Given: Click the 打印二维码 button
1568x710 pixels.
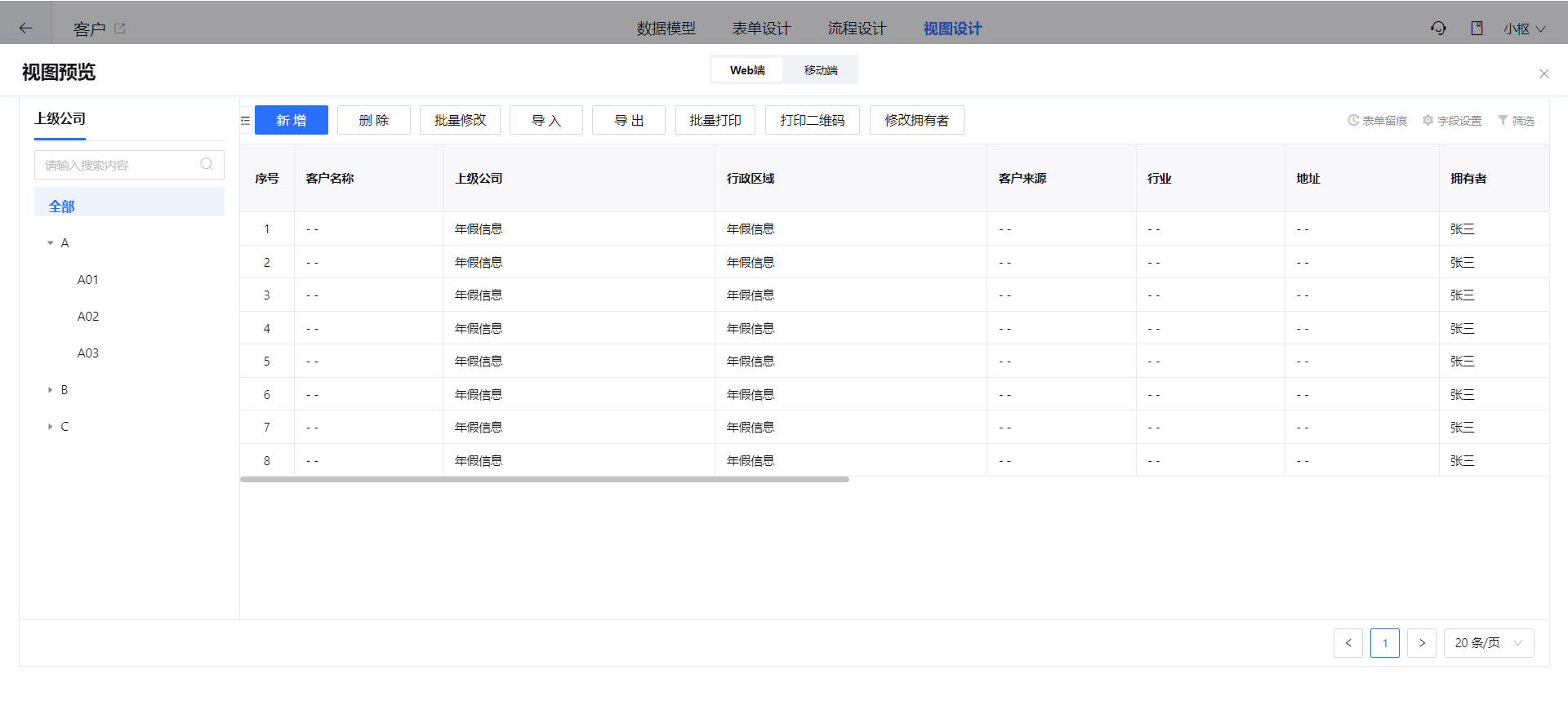Looking at the screenshot, I should pos(813,120).
